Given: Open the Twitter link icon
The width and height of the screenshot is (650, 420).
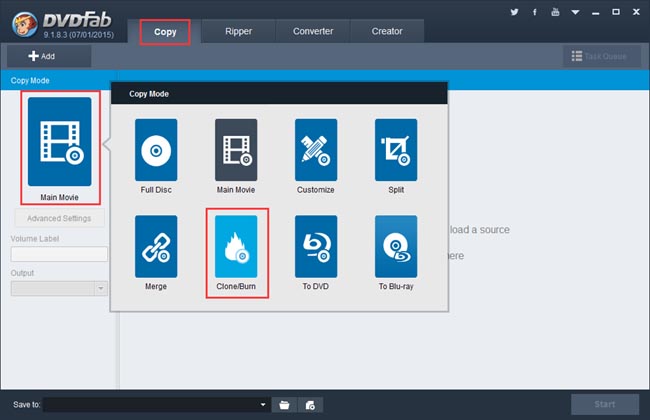Looking at the screenshot, I should point(514,12).
